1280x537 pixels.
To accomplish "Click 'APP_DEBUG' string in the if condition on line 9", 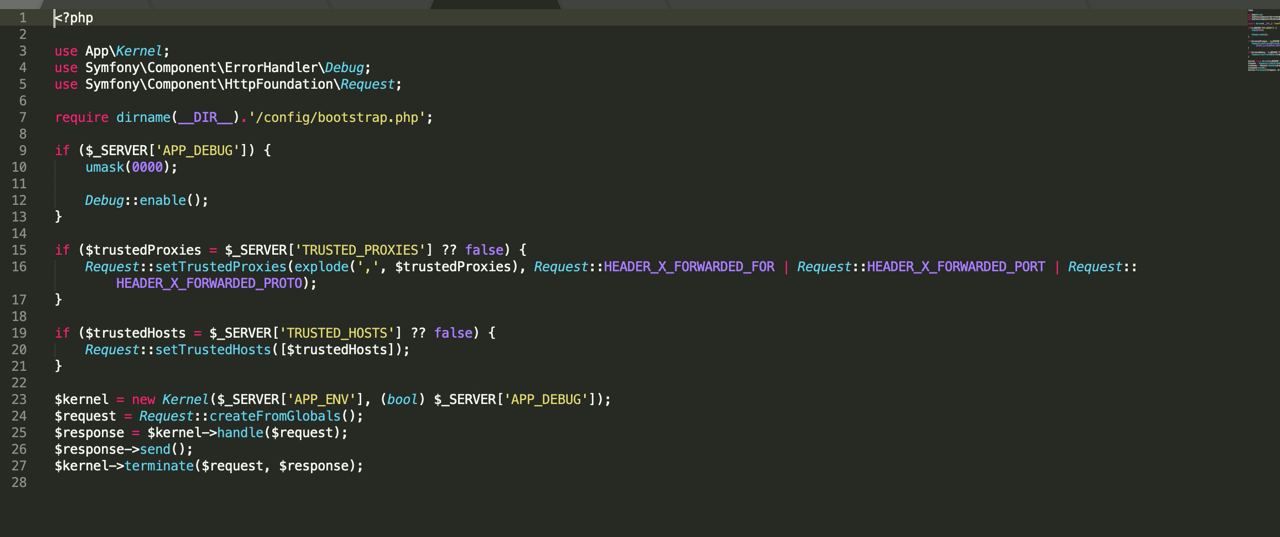I will pyautogui.click(x=197, y=150).
